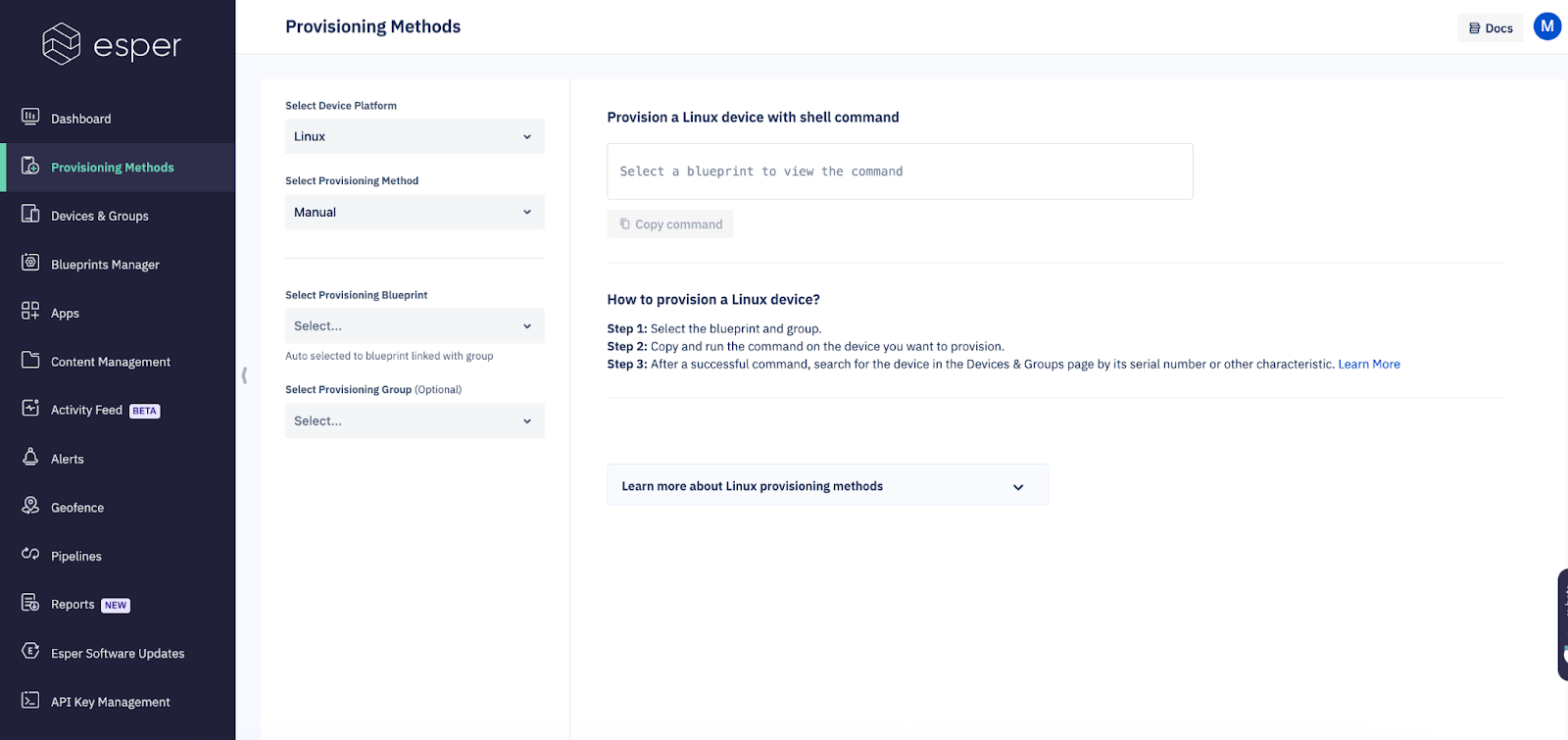Open the Dashboard sidebar icon
Viewport: 1568px width, 740px height.
coord(30,118)
